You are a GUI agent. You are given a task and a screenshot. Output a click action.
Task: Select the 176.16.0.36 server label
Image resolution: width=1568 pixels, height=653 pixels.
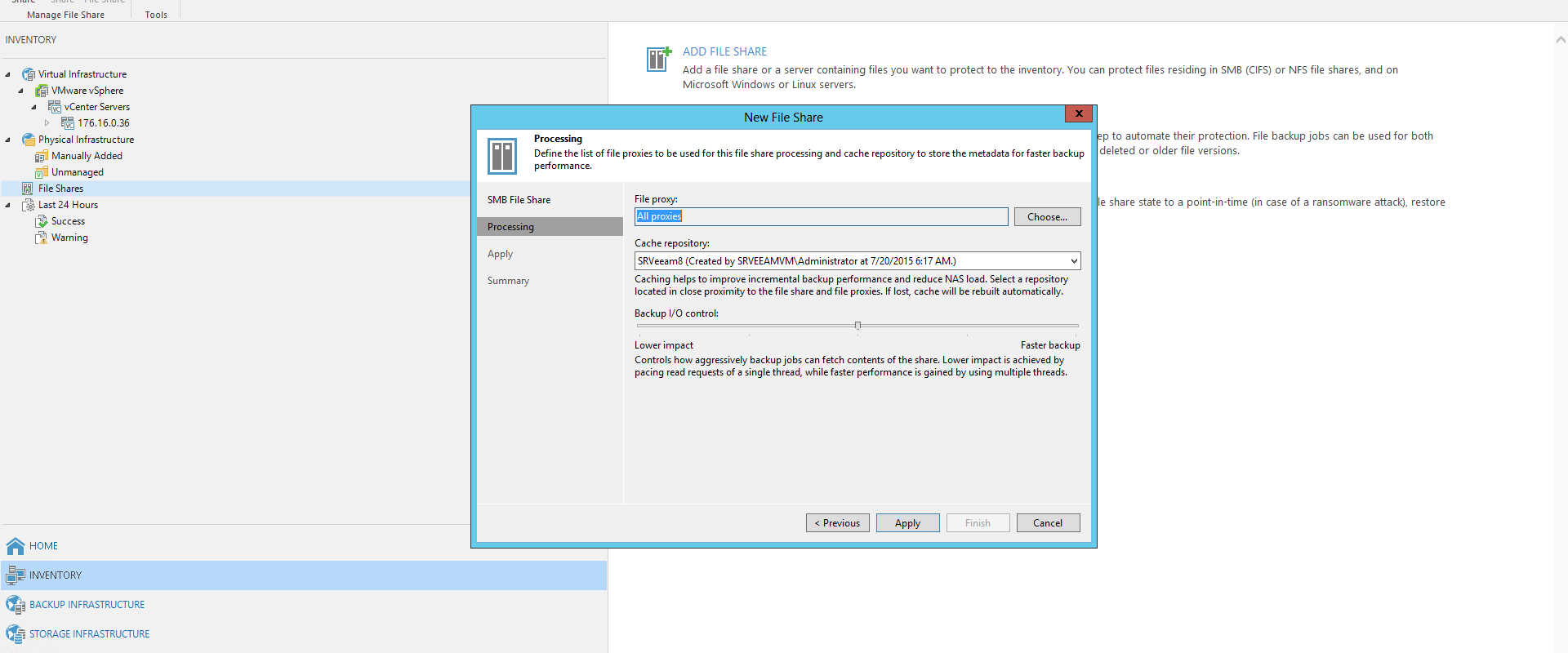tap(104, 123)
